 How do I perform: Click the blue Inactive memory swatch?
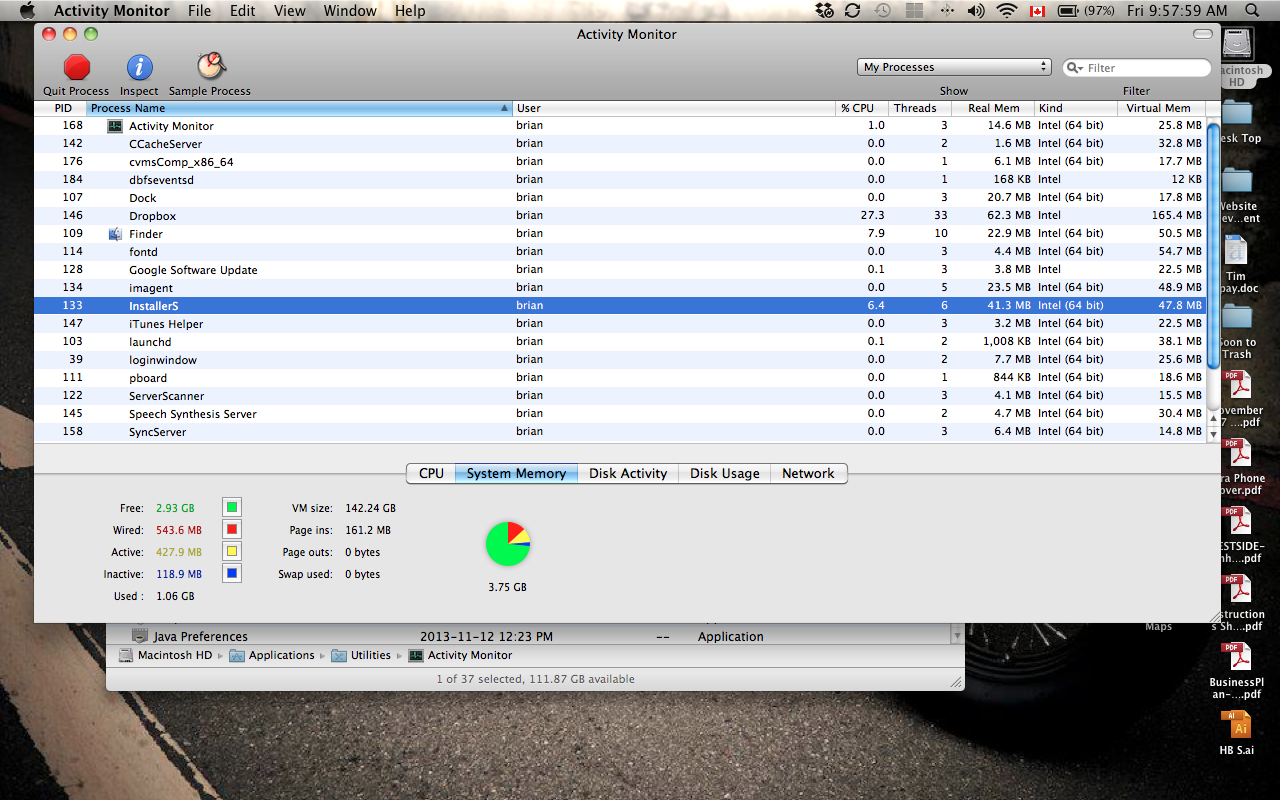(x=232, y=574)
